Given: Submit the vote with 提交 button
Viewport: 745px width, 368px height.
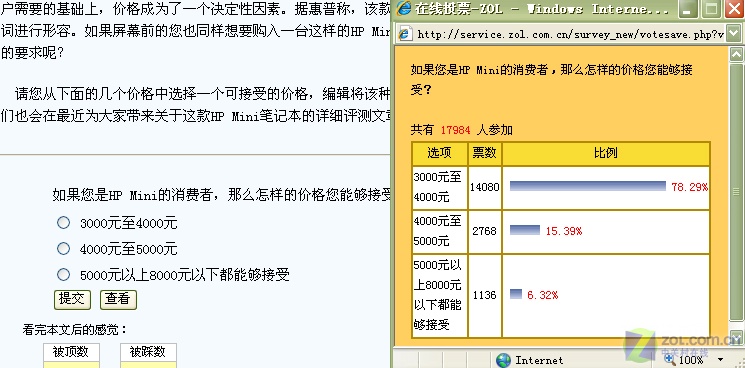Looking at the screenshot, I should tap(72, 299).
